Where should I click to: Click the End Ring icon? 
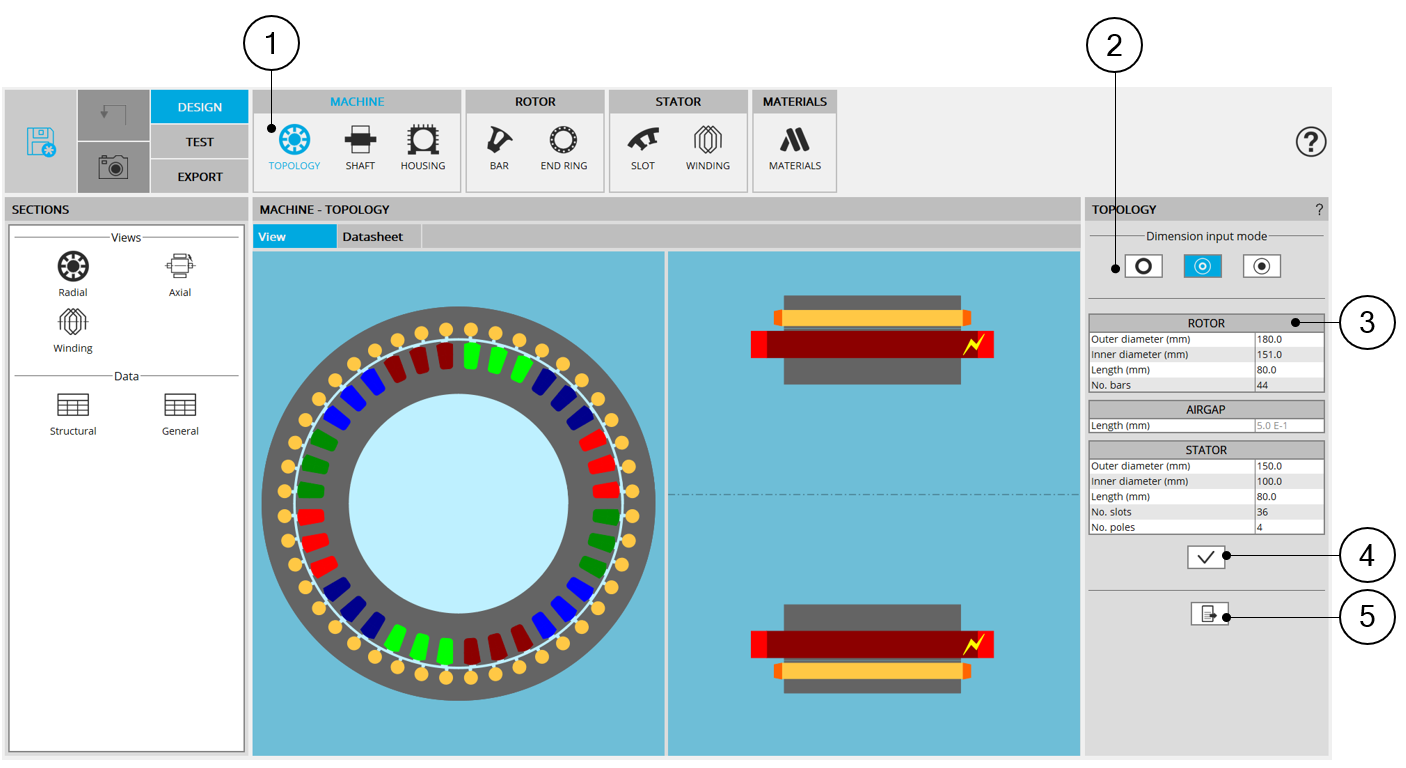pyautogui.click(x=564, y=146)
